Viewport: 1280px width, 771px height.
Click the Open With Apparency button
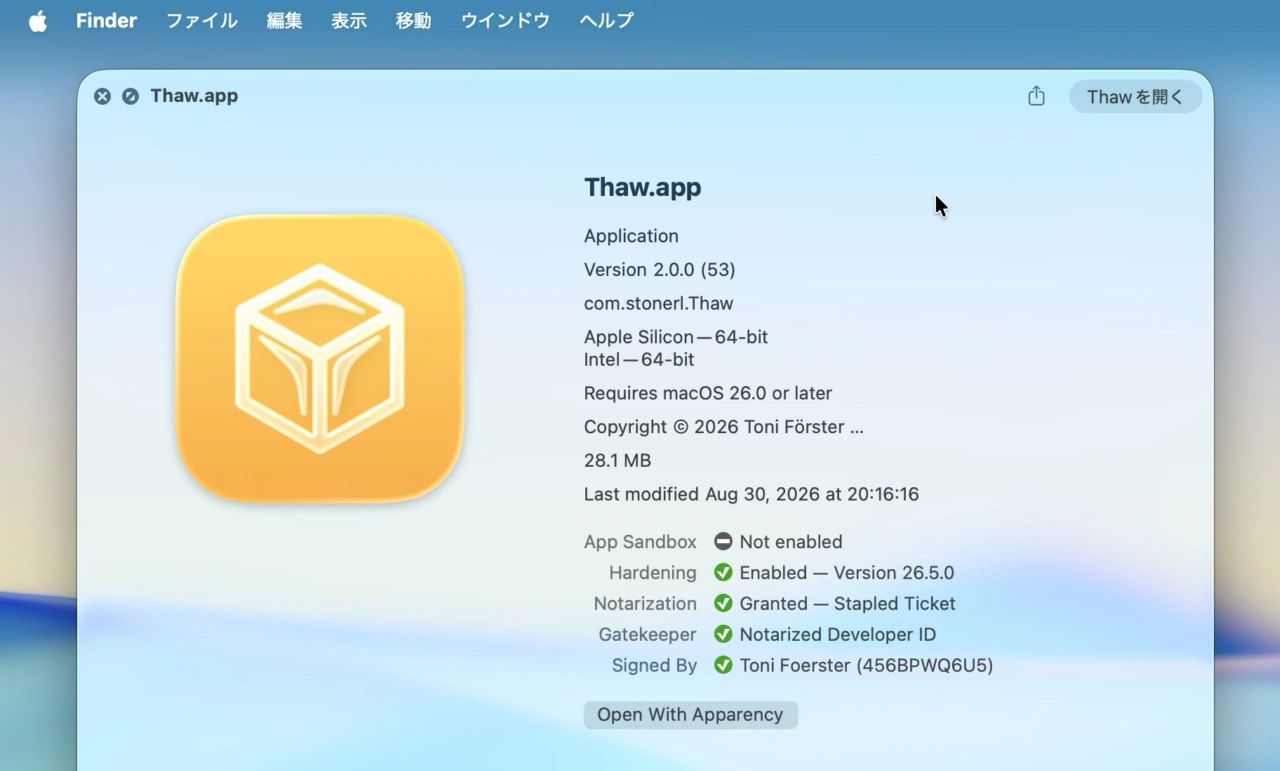click(690, 715)
